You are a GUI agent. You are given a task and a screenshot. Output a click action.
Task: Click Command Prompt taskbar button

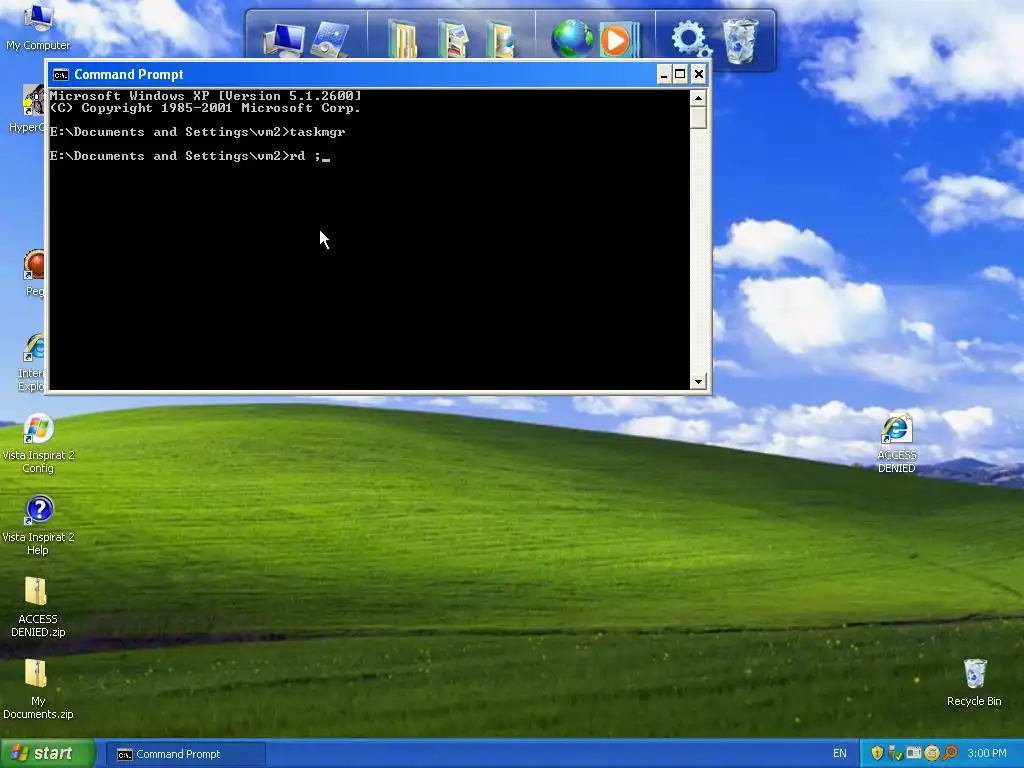click(x=186, y=754)
